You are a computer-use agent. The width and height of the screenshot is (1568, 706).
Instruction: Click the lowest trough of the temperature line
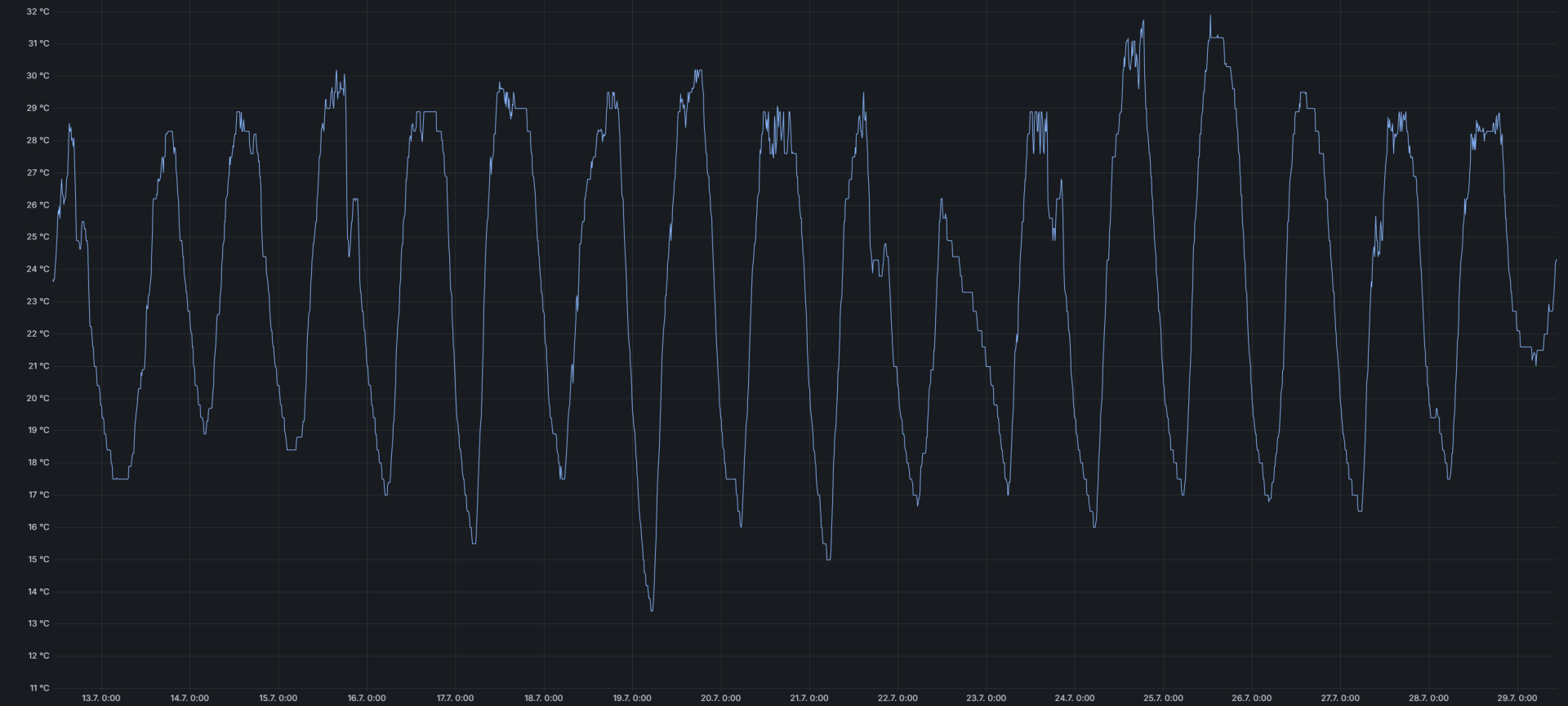pos(652,610)
